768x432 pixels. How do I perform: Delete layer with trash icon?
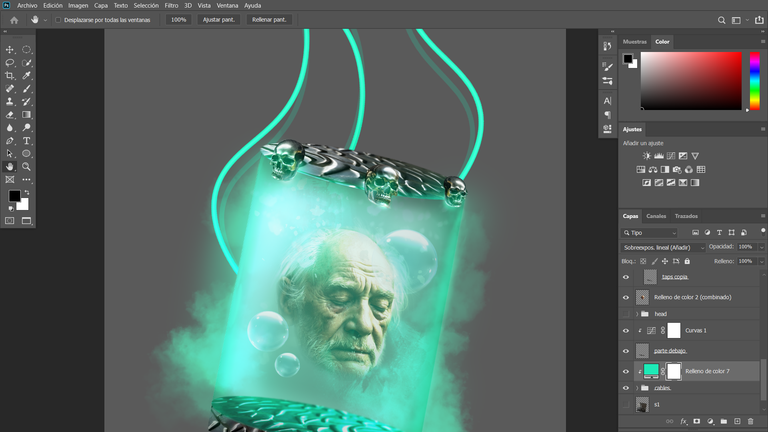pos(750,421)
